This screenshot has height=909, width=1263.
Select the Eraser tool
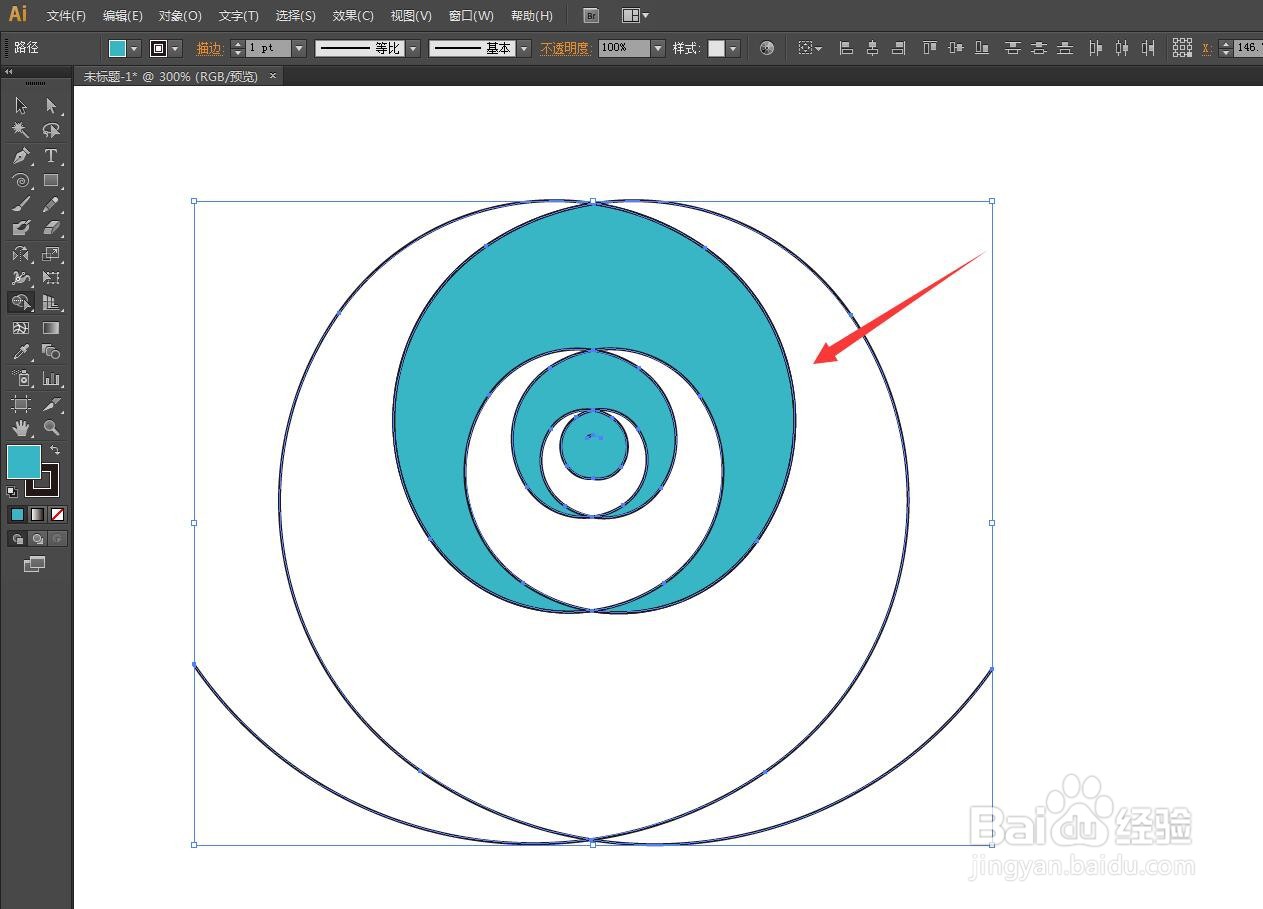[x=51, y=229]
